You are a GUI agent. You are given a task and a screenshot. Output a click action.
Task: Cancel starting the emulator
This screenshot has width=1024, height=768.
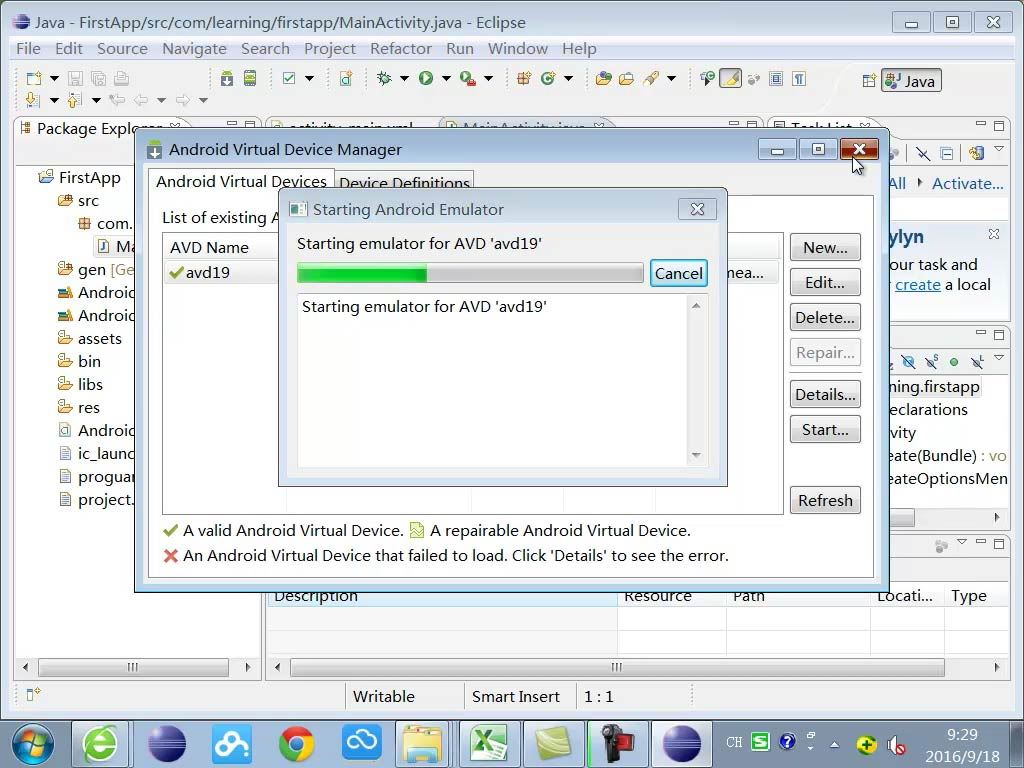click(679, 273)
